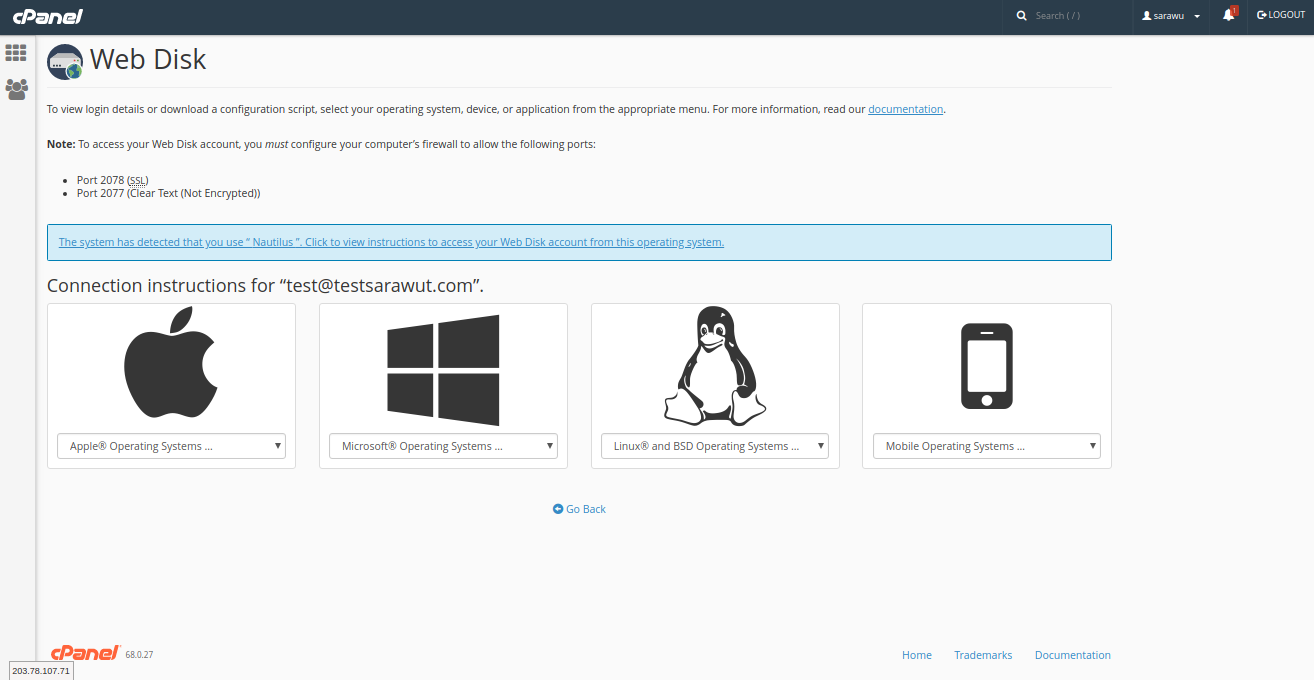Screen dimensions: 1314x680
Task: Click the mobile phone image
Action: pyautogui.click(x=986, y=366)
